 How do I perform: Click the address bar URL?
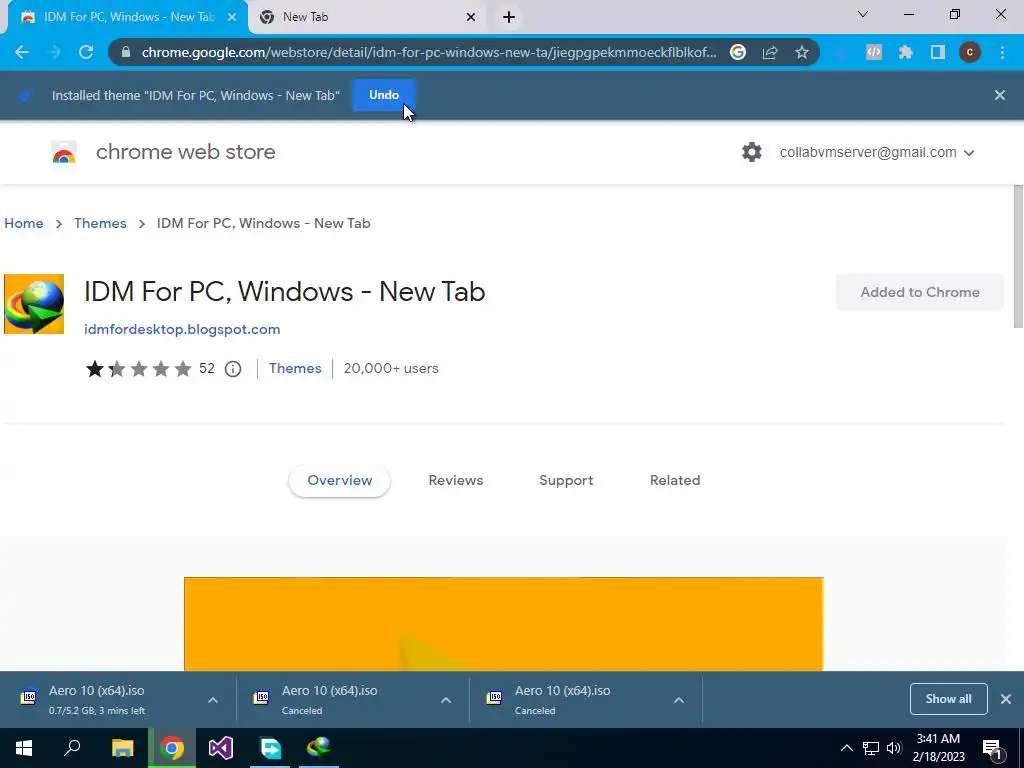pos(428,52)
